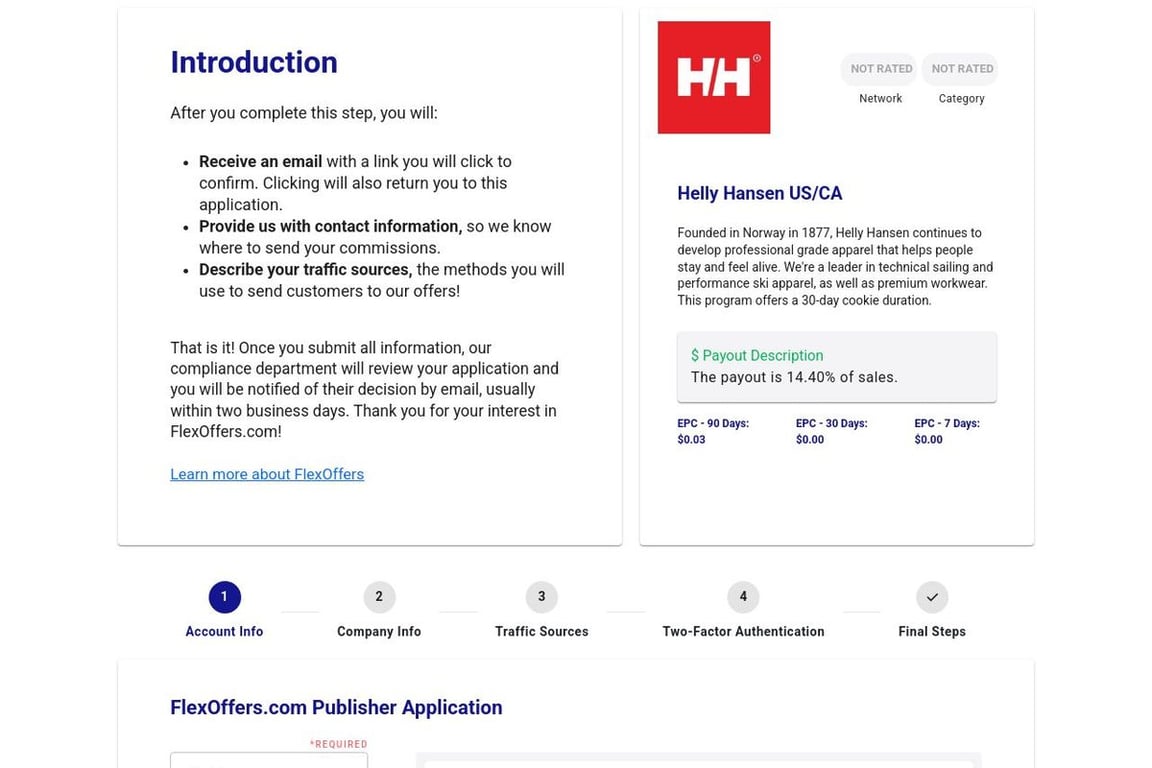Click the FlexOffers.com Publisher Application heading
The width and height of the screenshot is (1152, 768).
click(x=336, y=707)
